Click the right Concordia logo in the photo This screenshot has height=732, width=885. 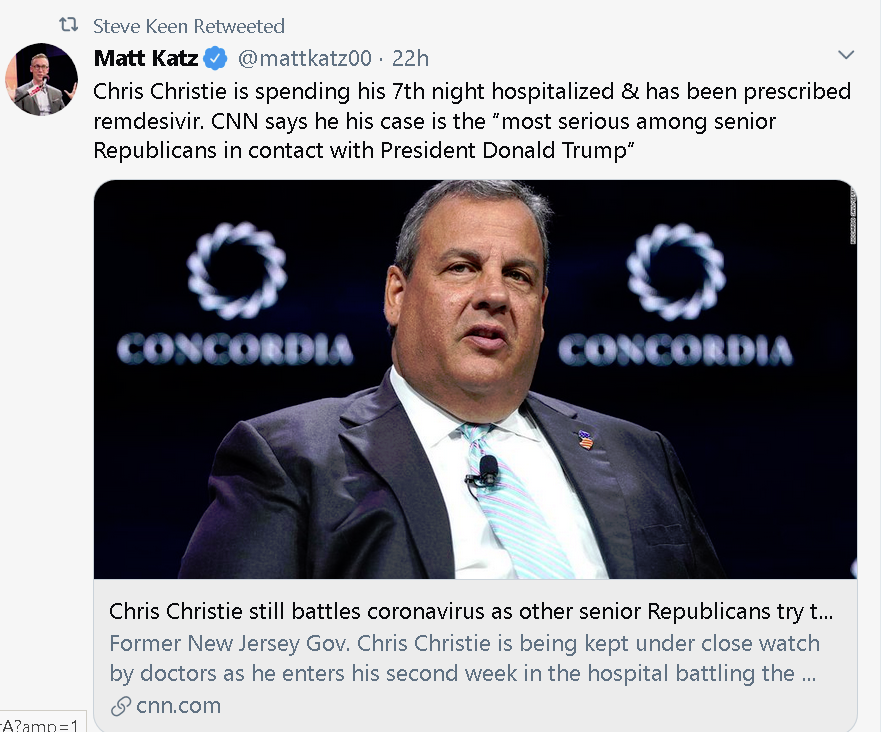pyautogui.click(x=676, y=293)
